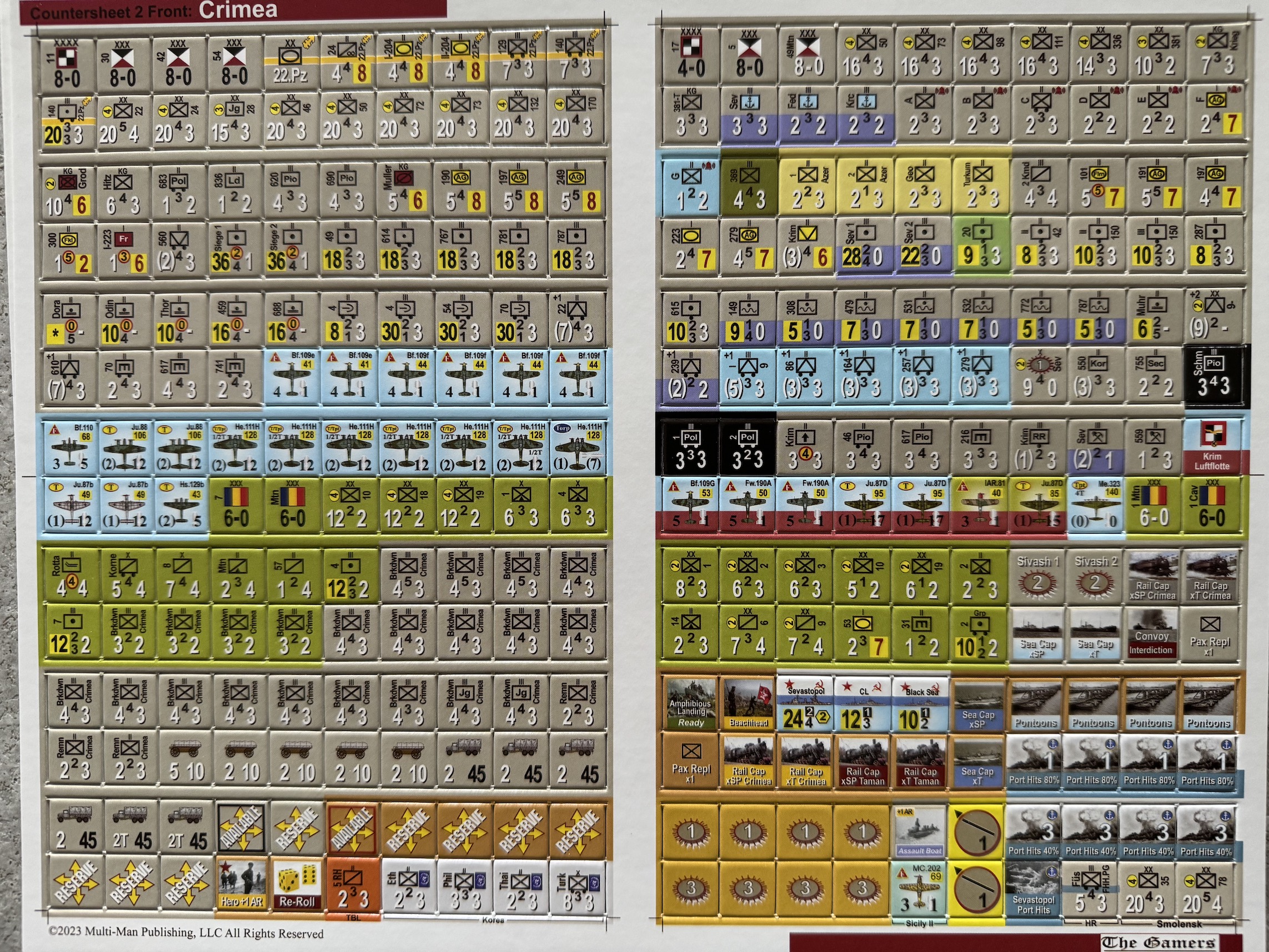Select the Sivash 1 marker
This screenshot has width=1269, height=952.
1037,576
